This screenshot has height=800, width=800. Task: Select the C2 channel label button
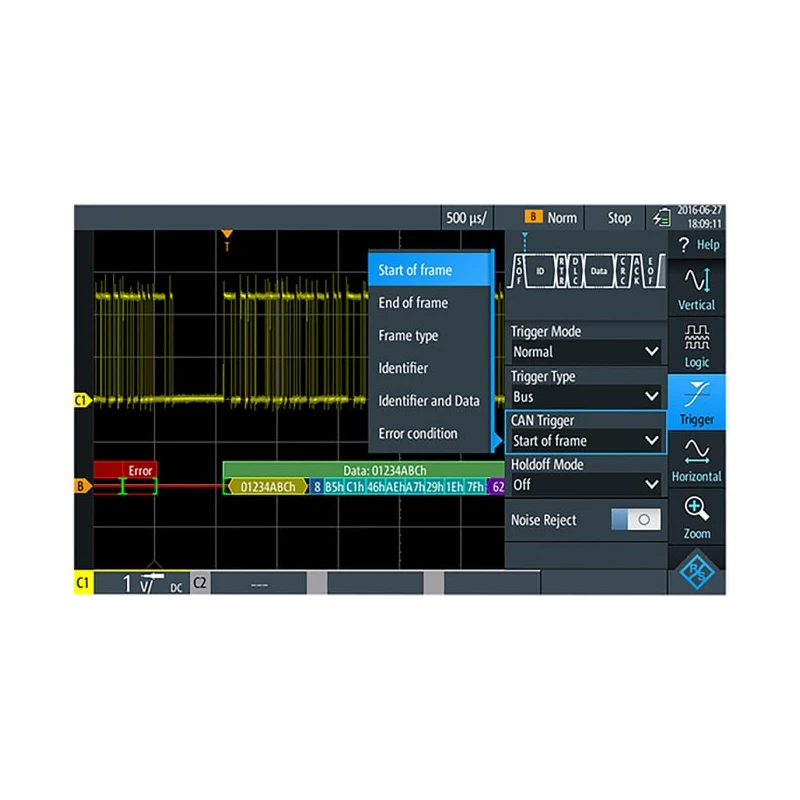200,583
